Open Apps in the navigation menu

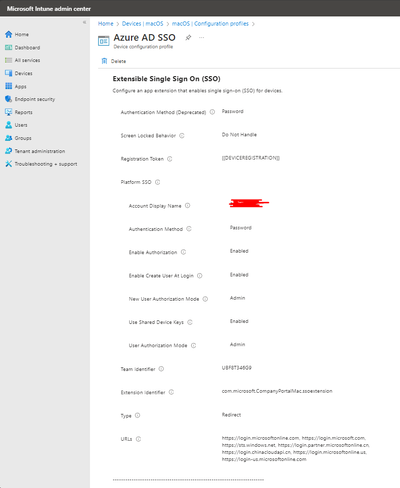coord(21,87)
